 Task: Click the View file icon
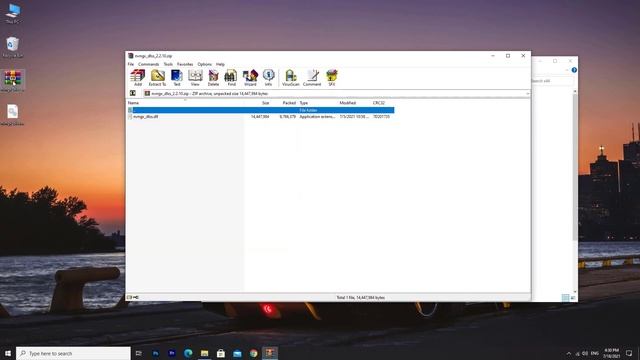click(x=195, y=78)
